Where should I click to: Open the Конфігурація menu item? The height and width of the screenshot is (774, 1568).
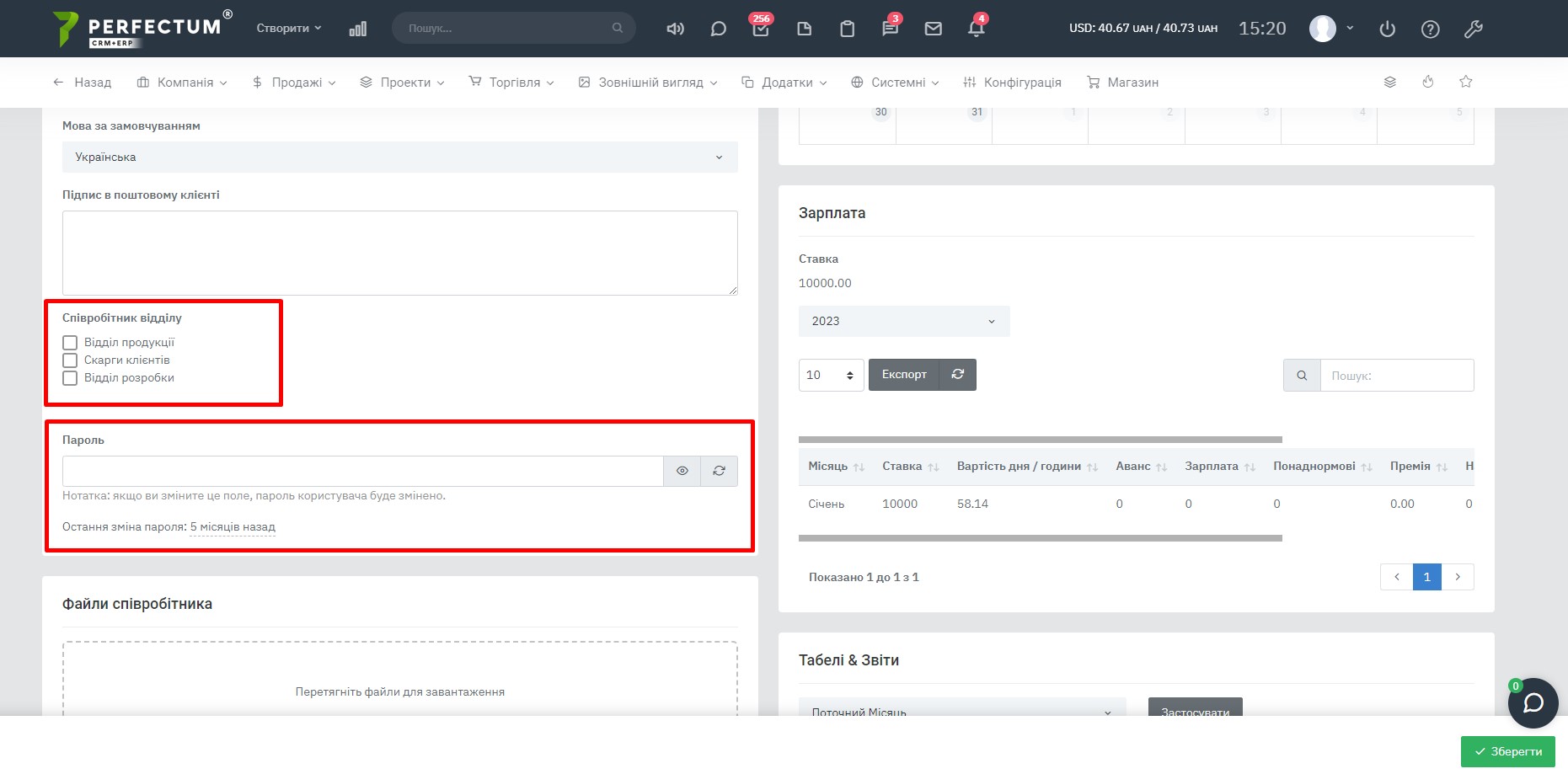click(x=1012, y=83)
